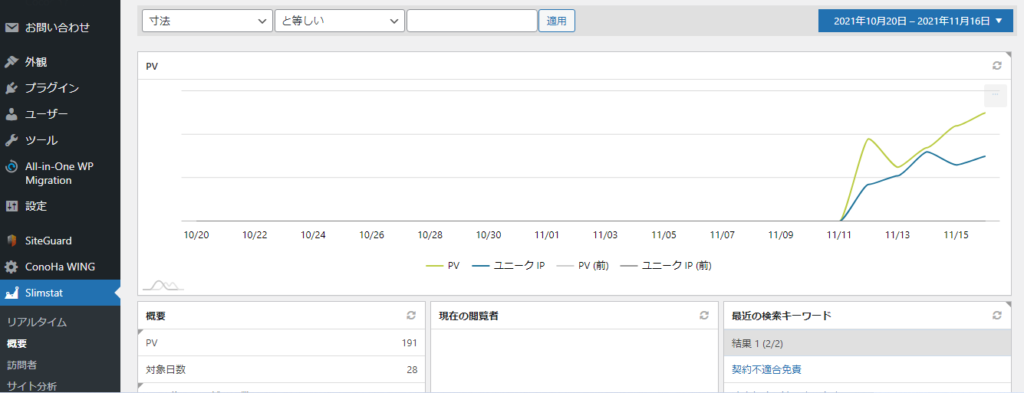
Task: Toggle ユニーク IP series in legend
Action: click(x=508, y=266)
